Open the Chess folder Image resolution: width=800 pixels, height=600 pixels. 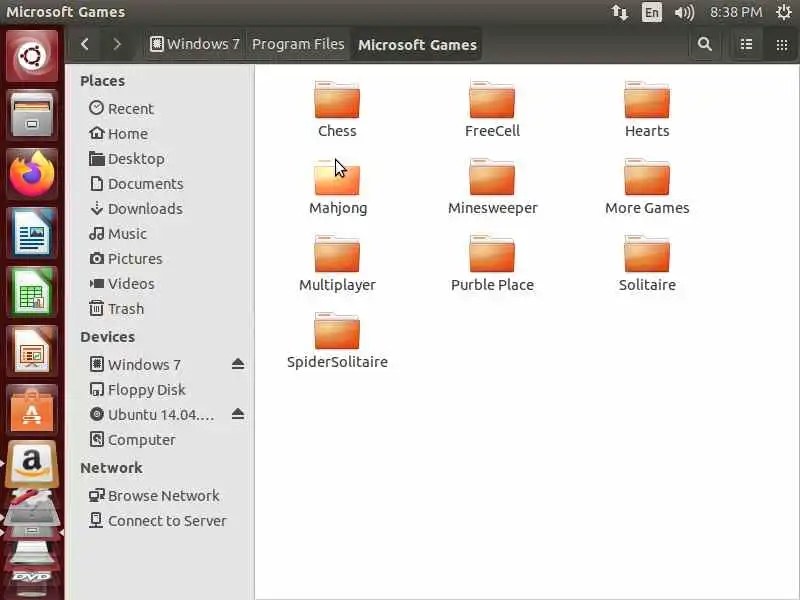point(337,109)
